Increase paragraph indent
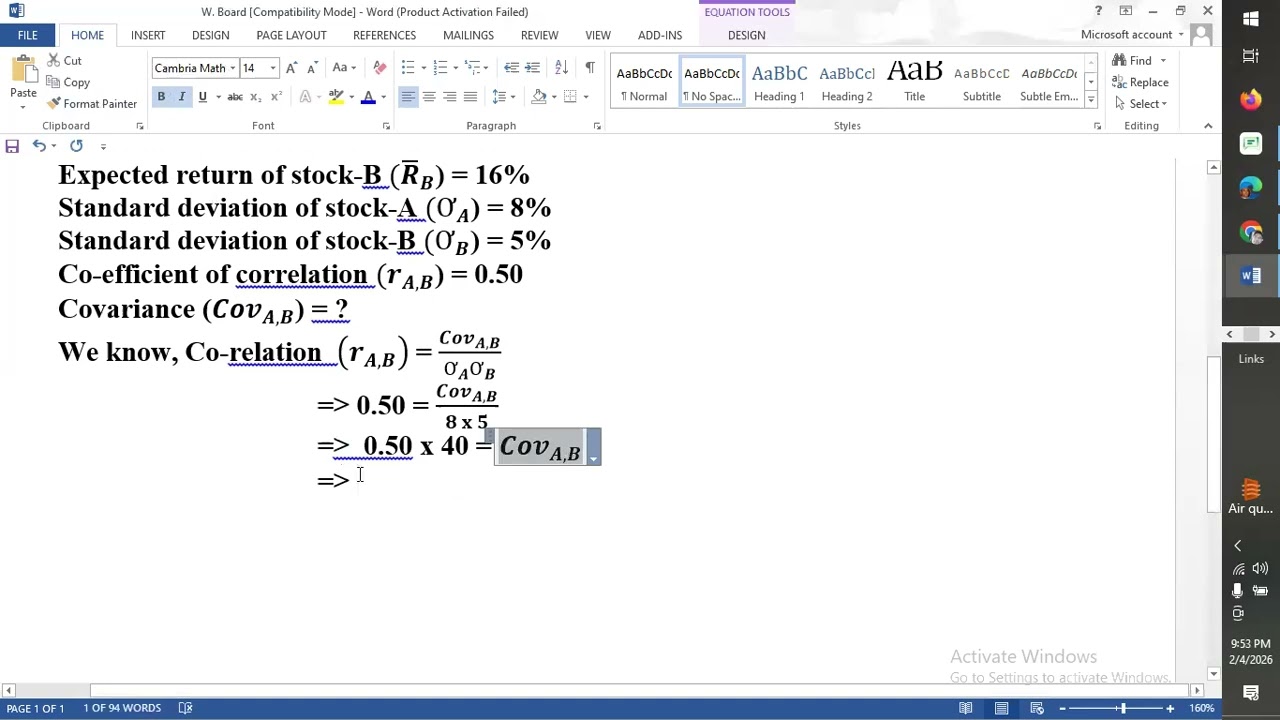The width and height of the screenshot is (1280, 720). tap(532, 68)
